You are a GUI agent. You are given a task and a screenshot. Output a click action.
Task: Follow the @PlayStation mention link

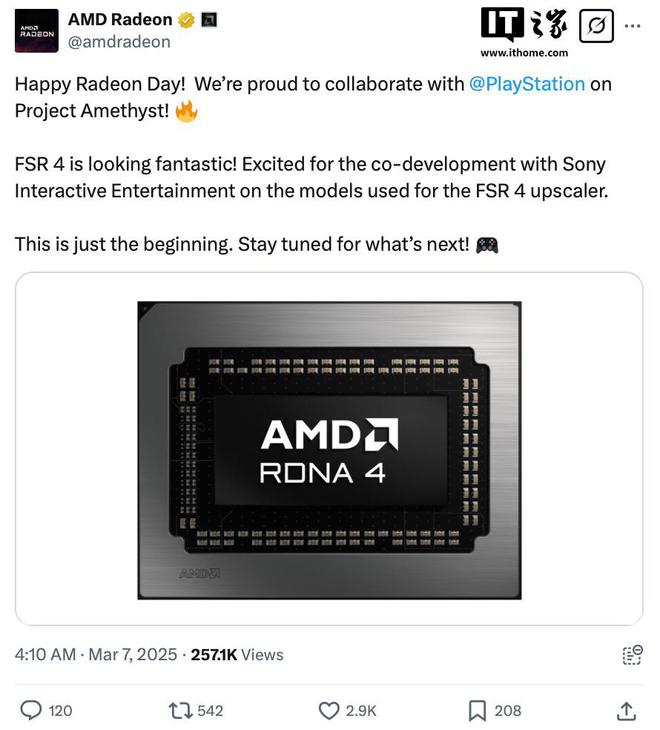[x=526, y=84]
